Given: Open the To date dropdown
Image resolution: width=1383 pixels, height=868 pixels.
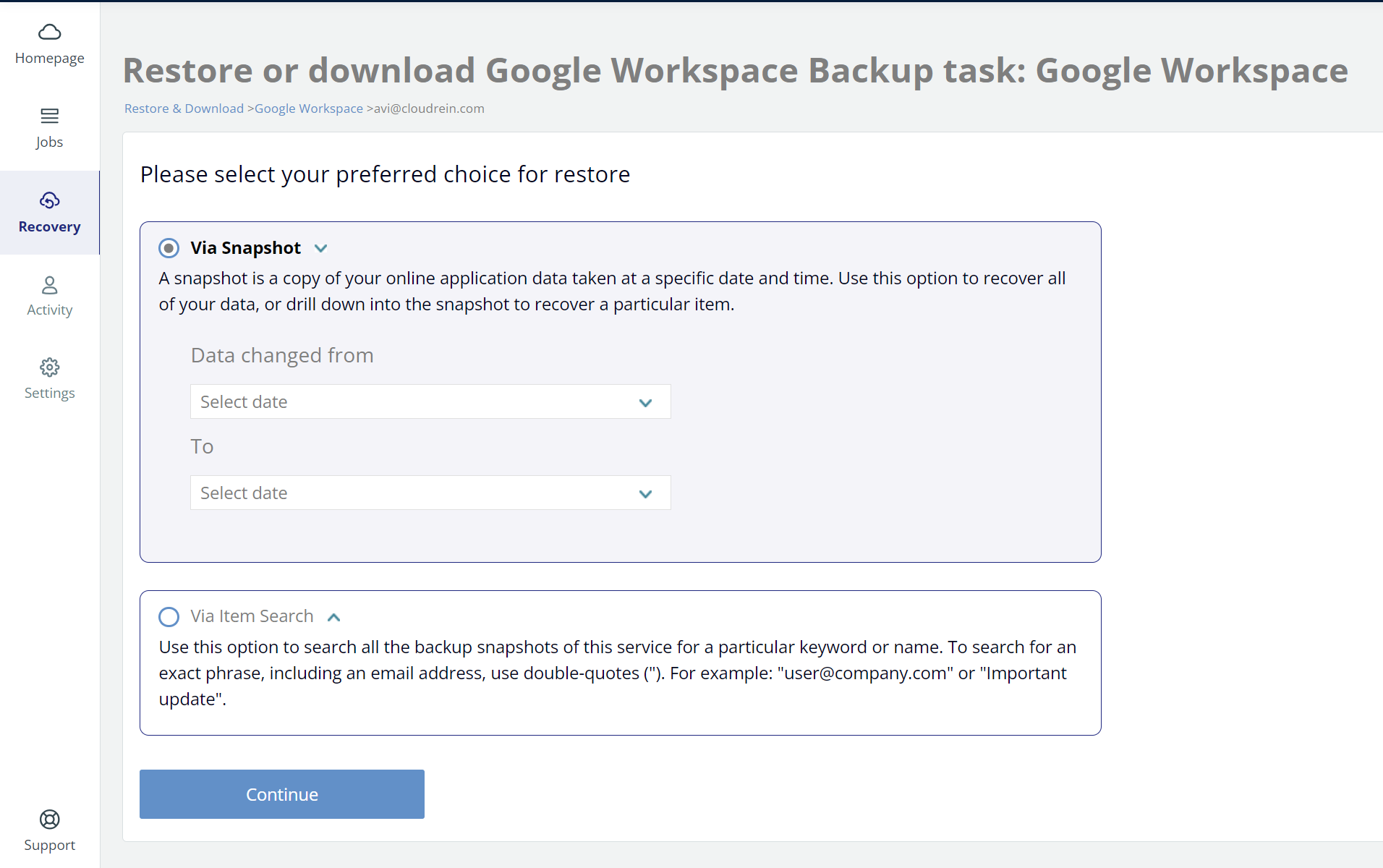Looking at the screenshot, I should pyautogui.click(x=430, y=493).
